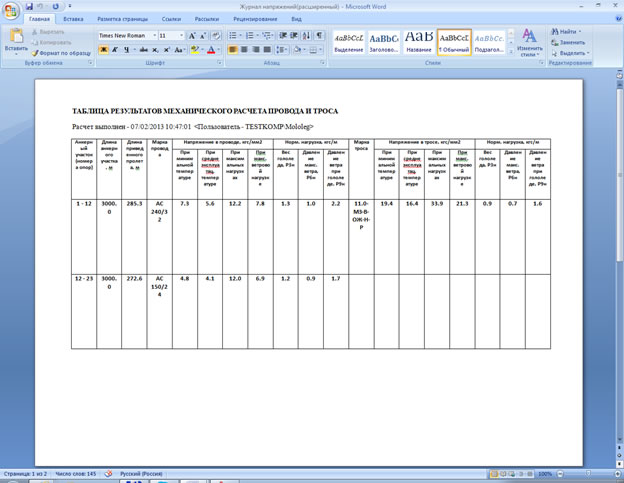Redo action in Quick Access Toolbar

(x=56, y=6)
